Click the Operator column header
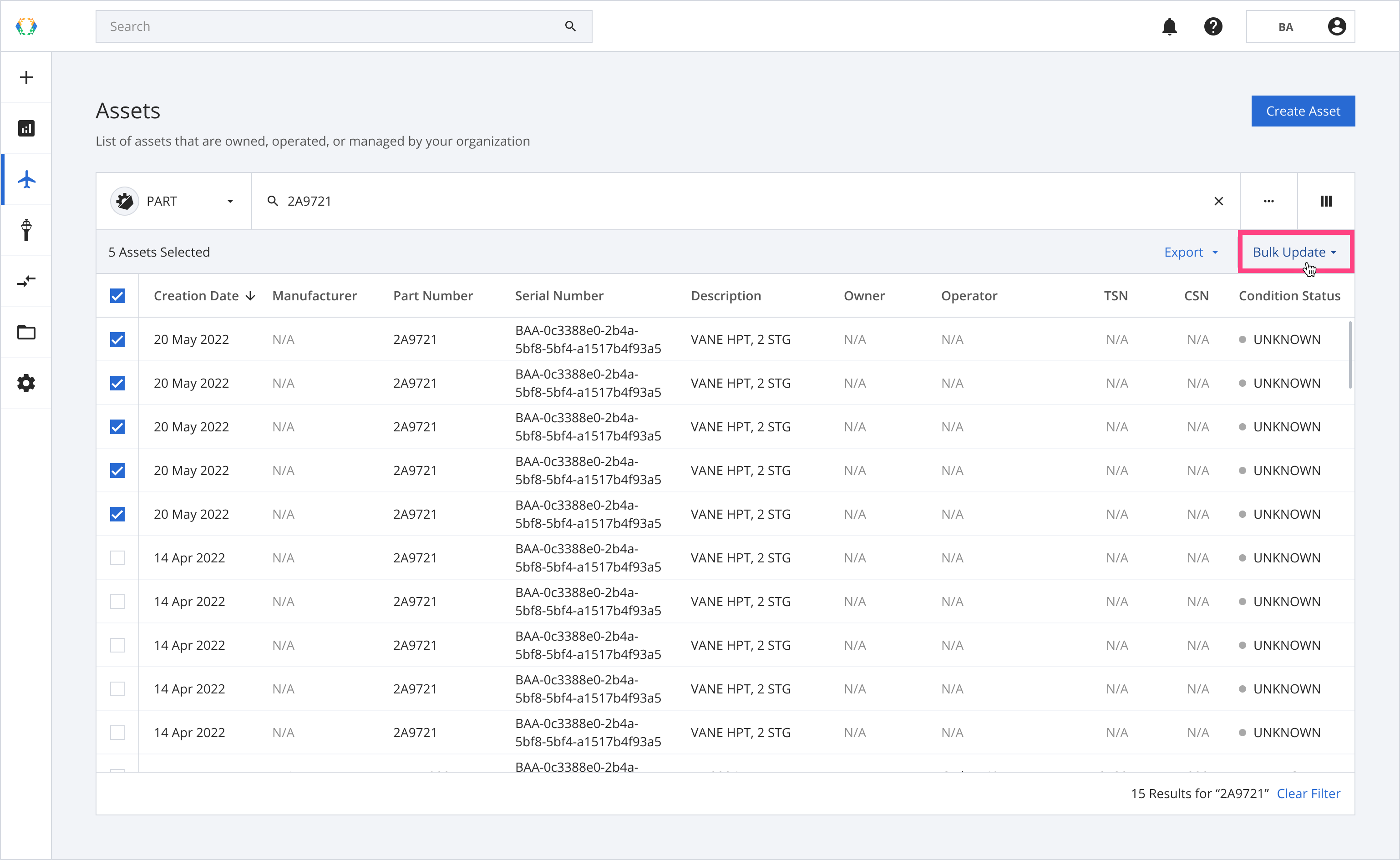 969,296
